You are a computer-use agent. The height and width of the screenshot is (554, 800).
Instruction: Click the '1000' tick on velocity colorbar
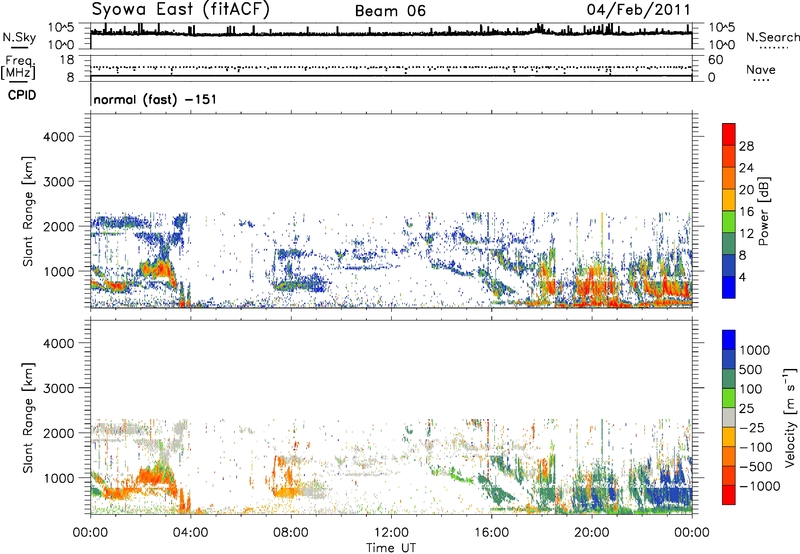(x=754, y=350)
